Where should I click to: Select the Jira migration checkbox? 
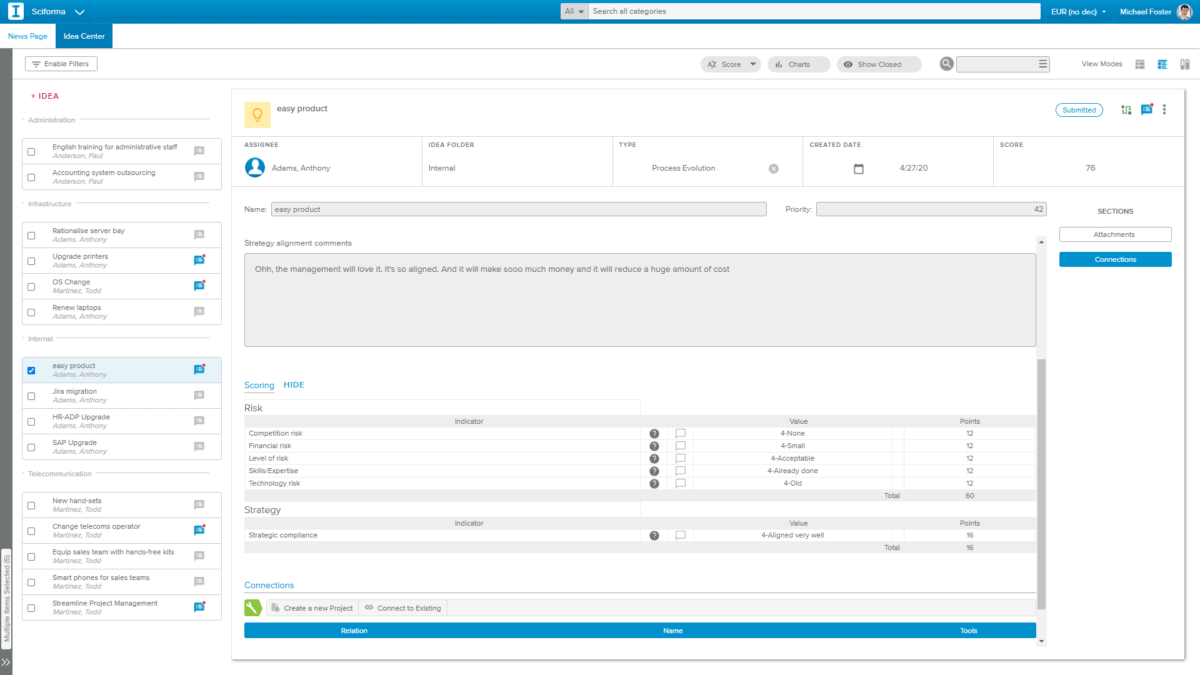pos(31,395)
